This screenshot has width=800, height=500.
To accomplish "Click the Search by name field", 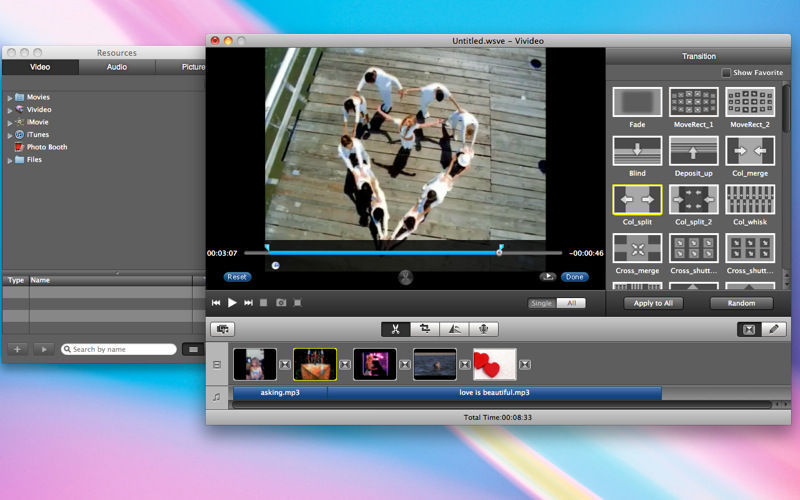I will 119,349.
